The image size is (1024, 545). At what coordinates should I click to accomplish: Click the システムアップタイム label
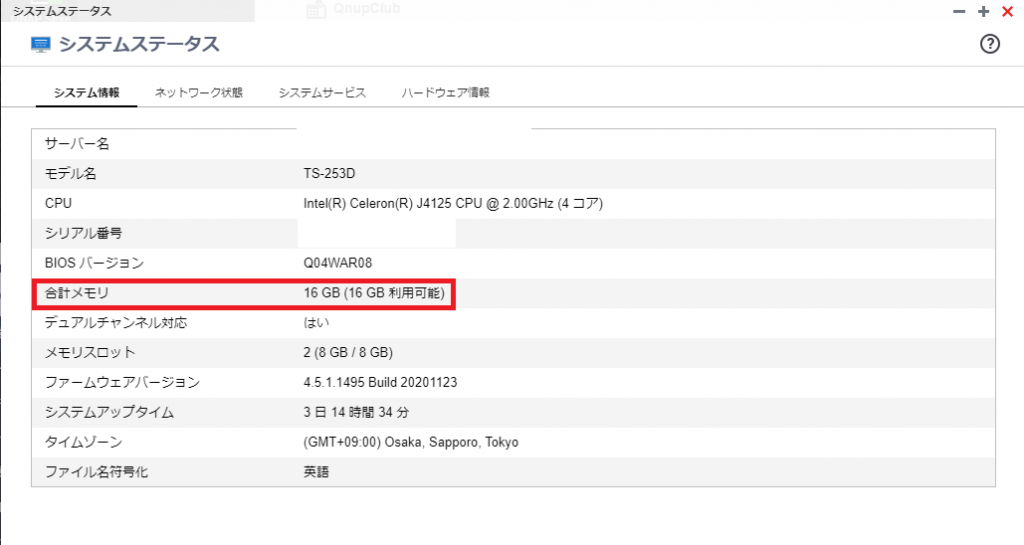point(109,413)
